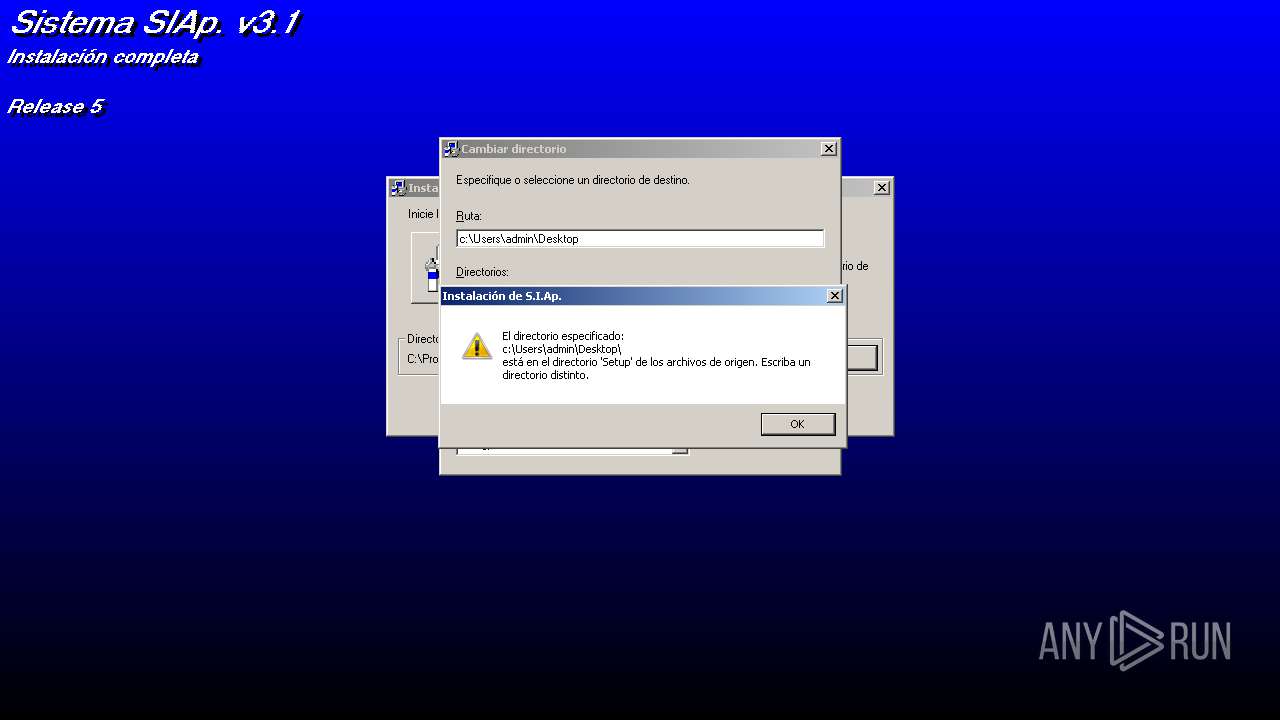Click the Ruta path input field
1280x720 pixels.
[640, 239]
